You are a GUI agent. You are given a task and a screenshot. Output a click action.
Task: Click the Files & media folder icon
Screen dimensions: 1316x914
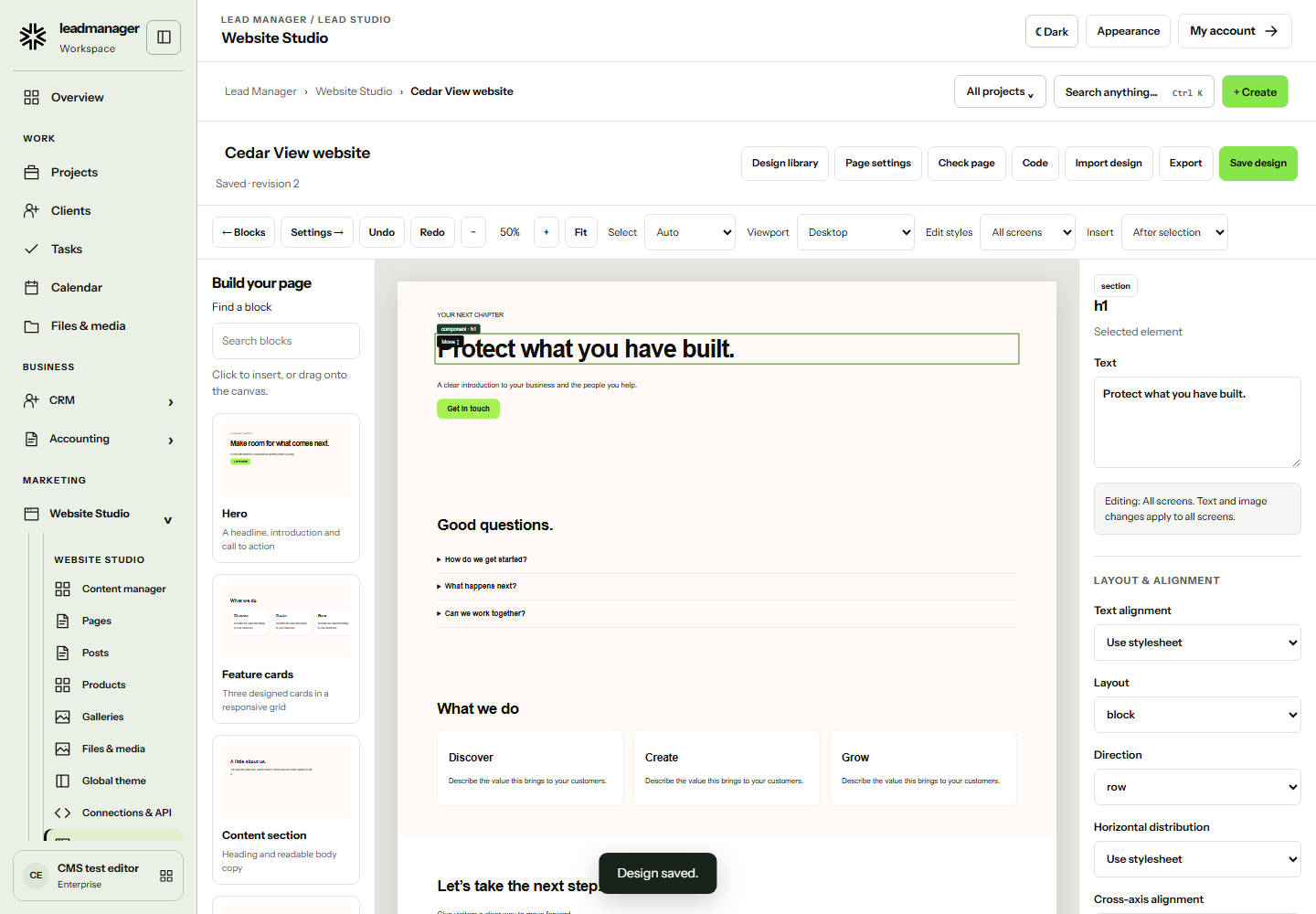coord(32,326)
